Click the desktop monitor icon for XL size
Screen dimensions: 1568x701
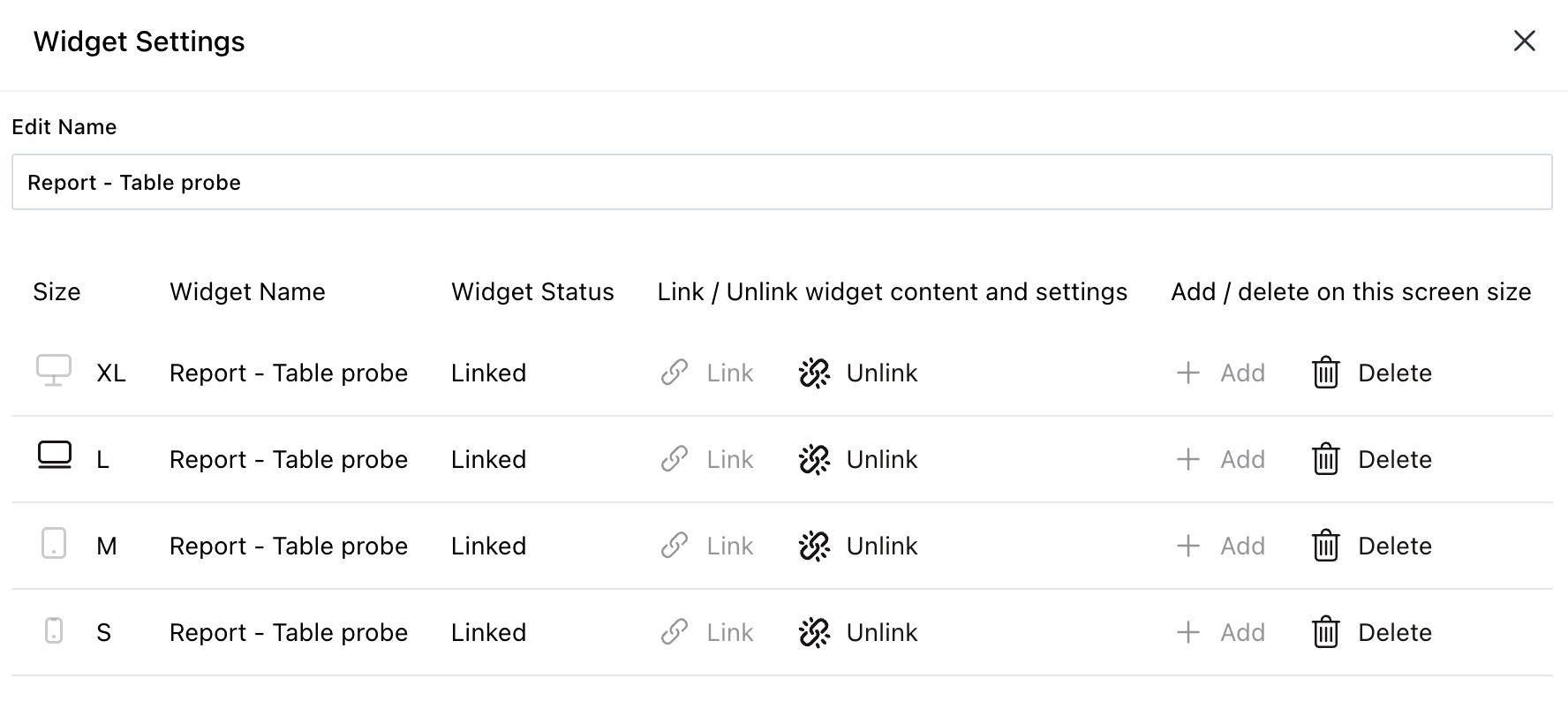(x=54, y=371)
